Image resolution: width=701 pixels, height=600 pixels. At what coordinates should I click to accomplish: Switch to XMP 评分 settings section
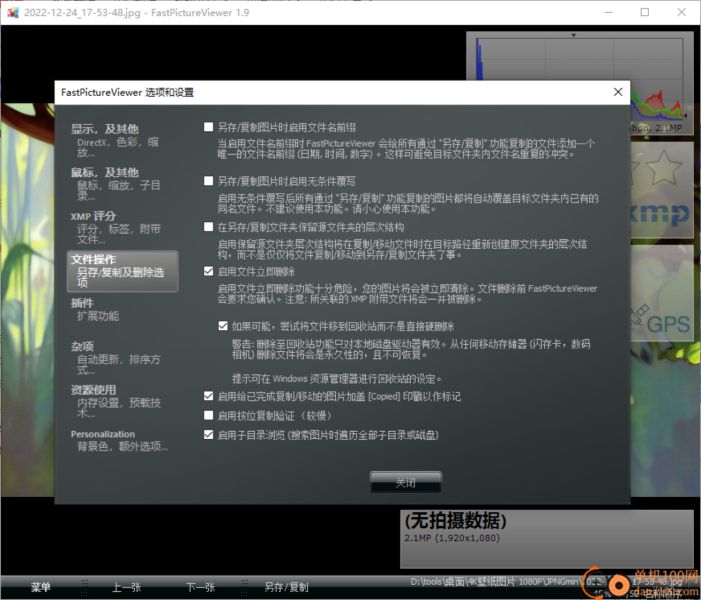[122, 227]
